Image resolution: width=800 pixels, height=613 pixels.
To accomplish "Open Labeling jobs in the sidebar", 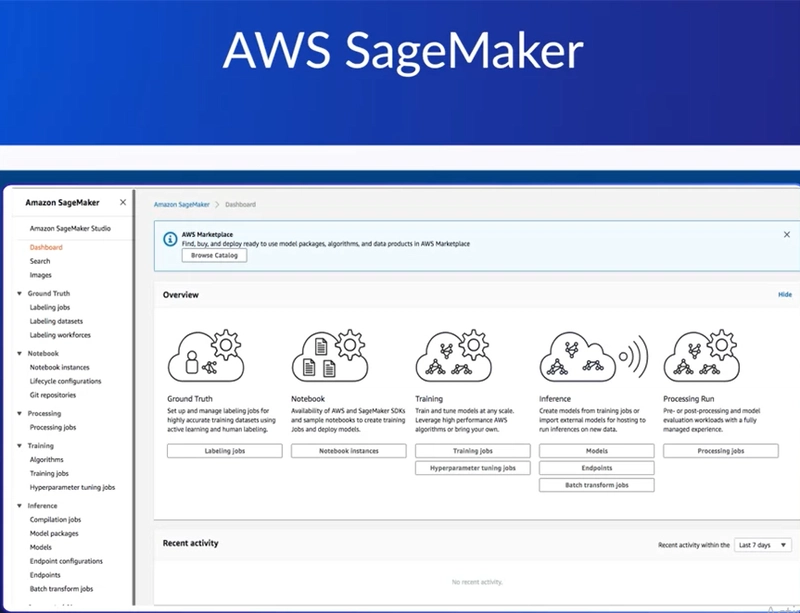I will click(x=50, y=307).
